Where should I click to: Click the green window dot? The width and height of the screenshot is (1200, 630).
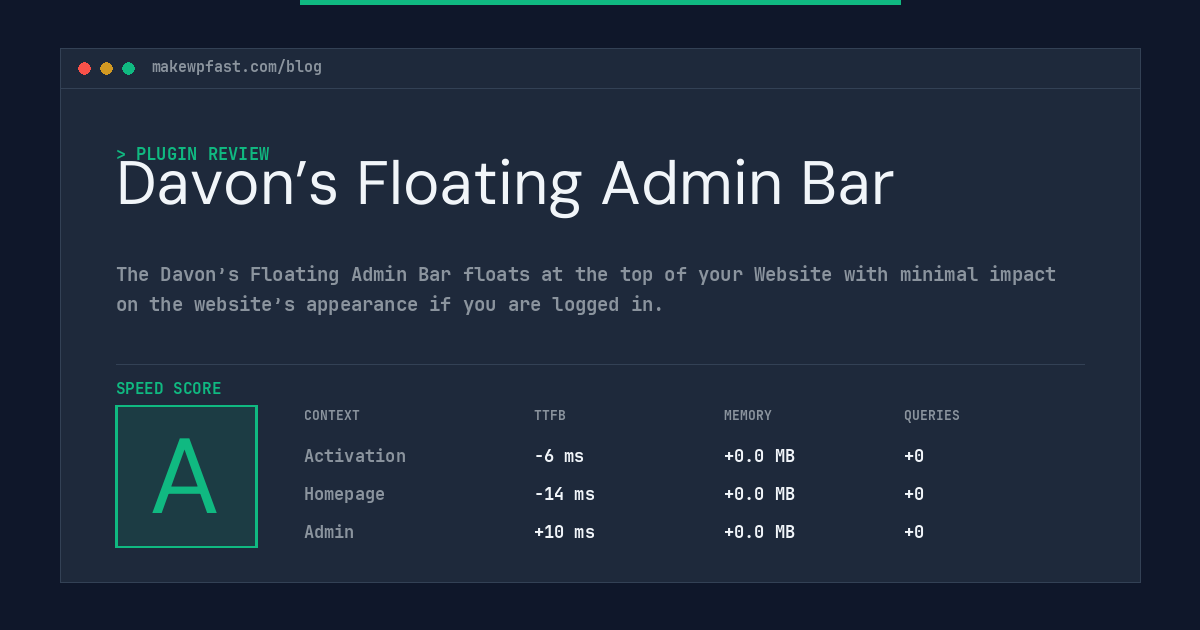tap(128, 68)
